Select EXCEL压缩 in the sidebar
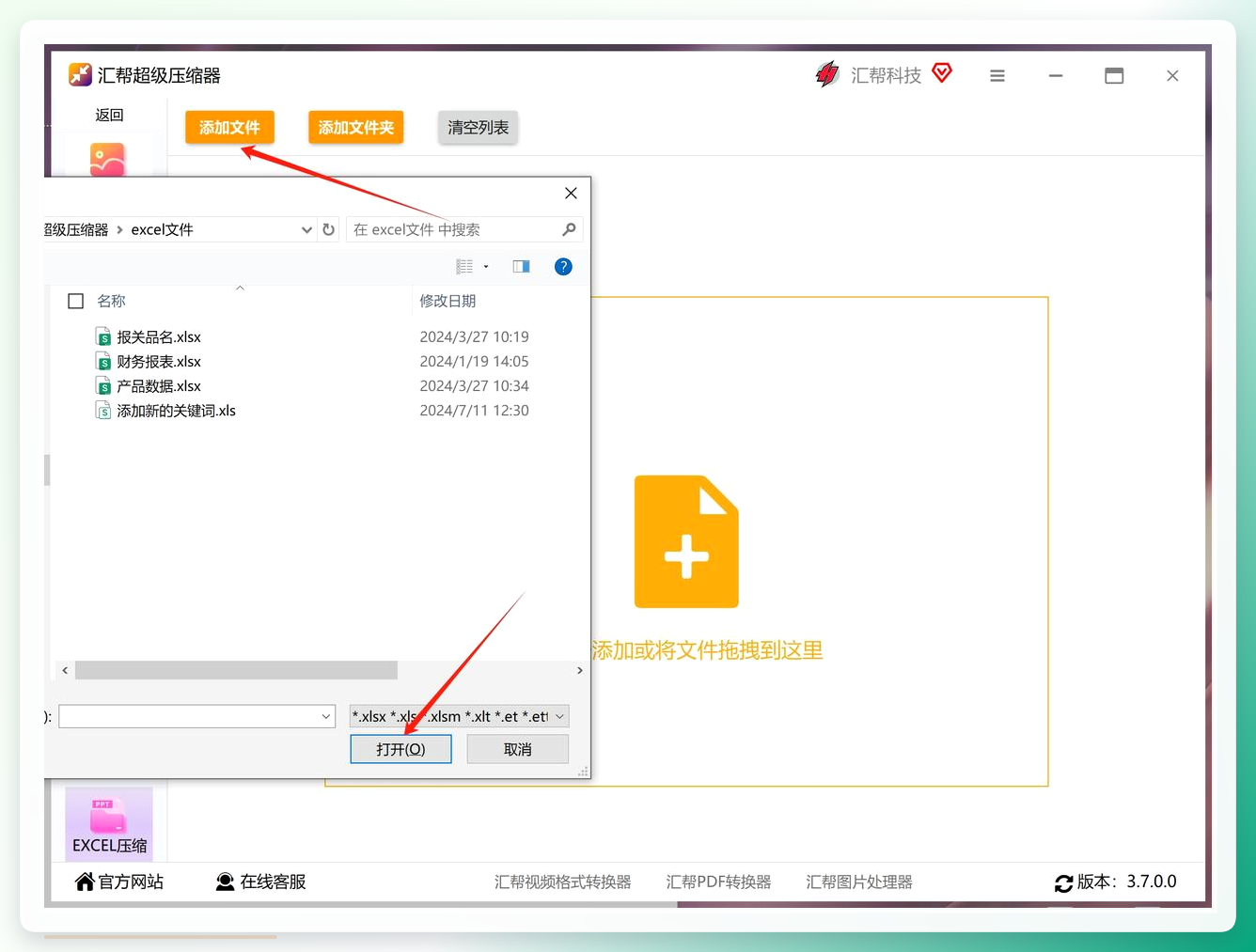The image size is (1256, 952). (x=109, y=824)
